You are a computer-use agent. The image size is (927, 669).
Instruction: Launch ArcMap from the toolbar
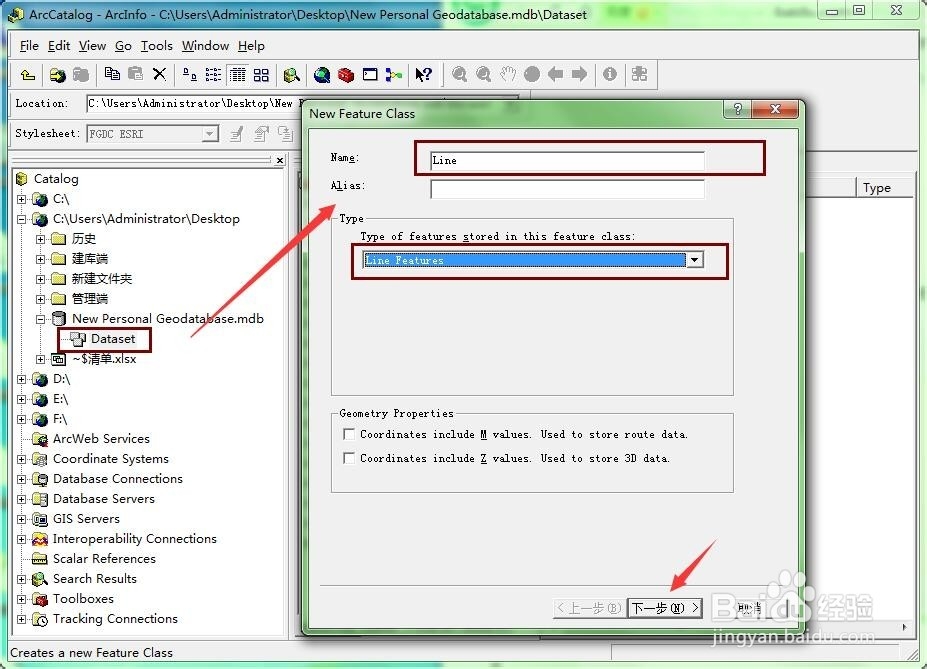[x=322, y=74]
